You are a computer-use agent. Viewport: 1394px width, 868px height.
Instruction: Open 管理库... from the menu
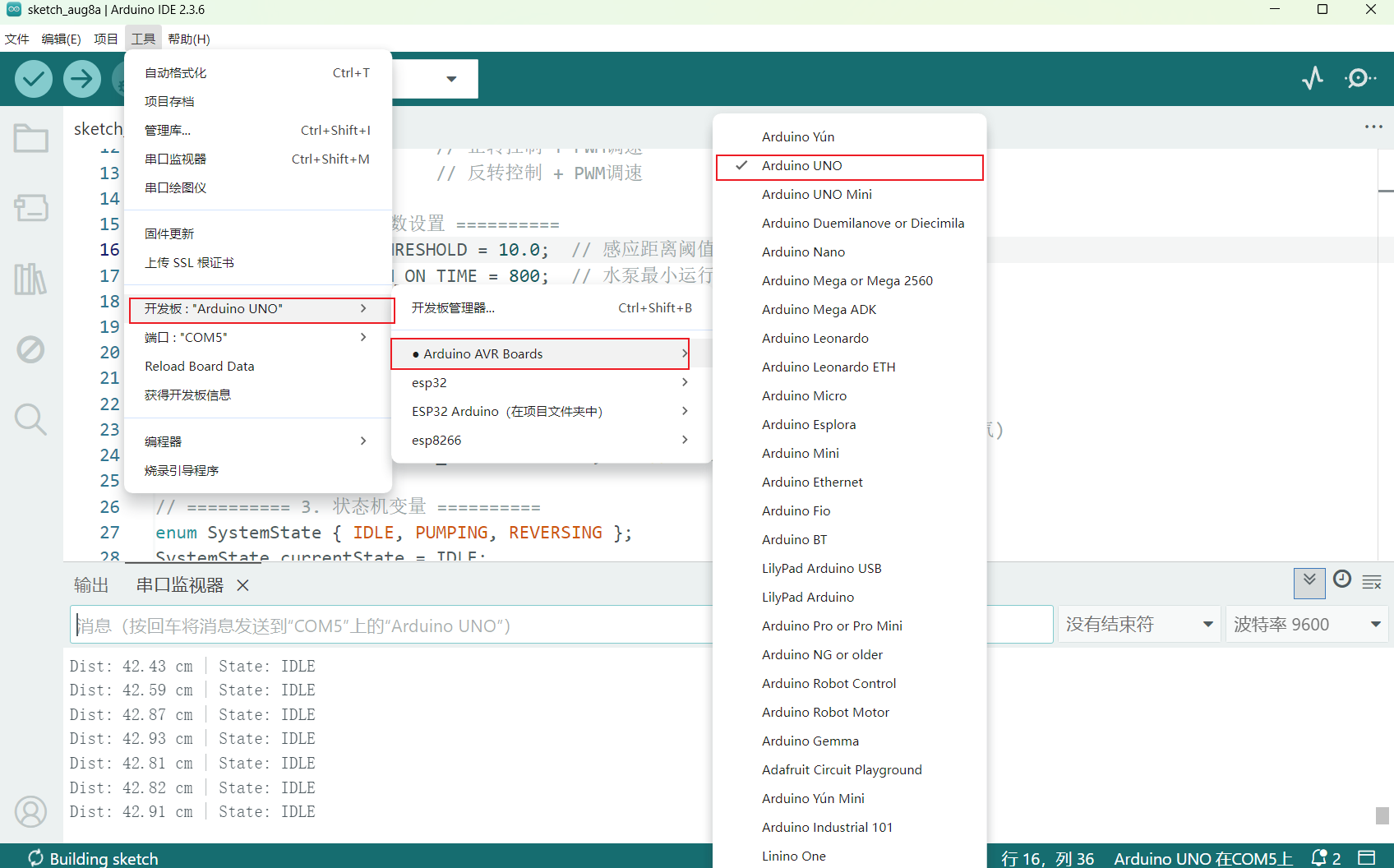click(x=258, y=131)
